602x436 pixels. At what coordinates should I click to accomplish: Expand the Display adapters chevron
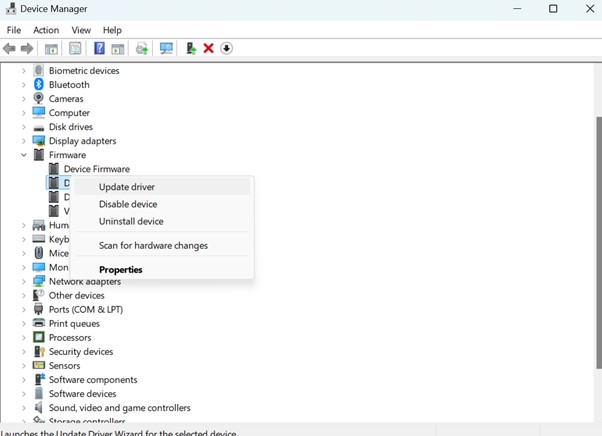click(23, 141)
